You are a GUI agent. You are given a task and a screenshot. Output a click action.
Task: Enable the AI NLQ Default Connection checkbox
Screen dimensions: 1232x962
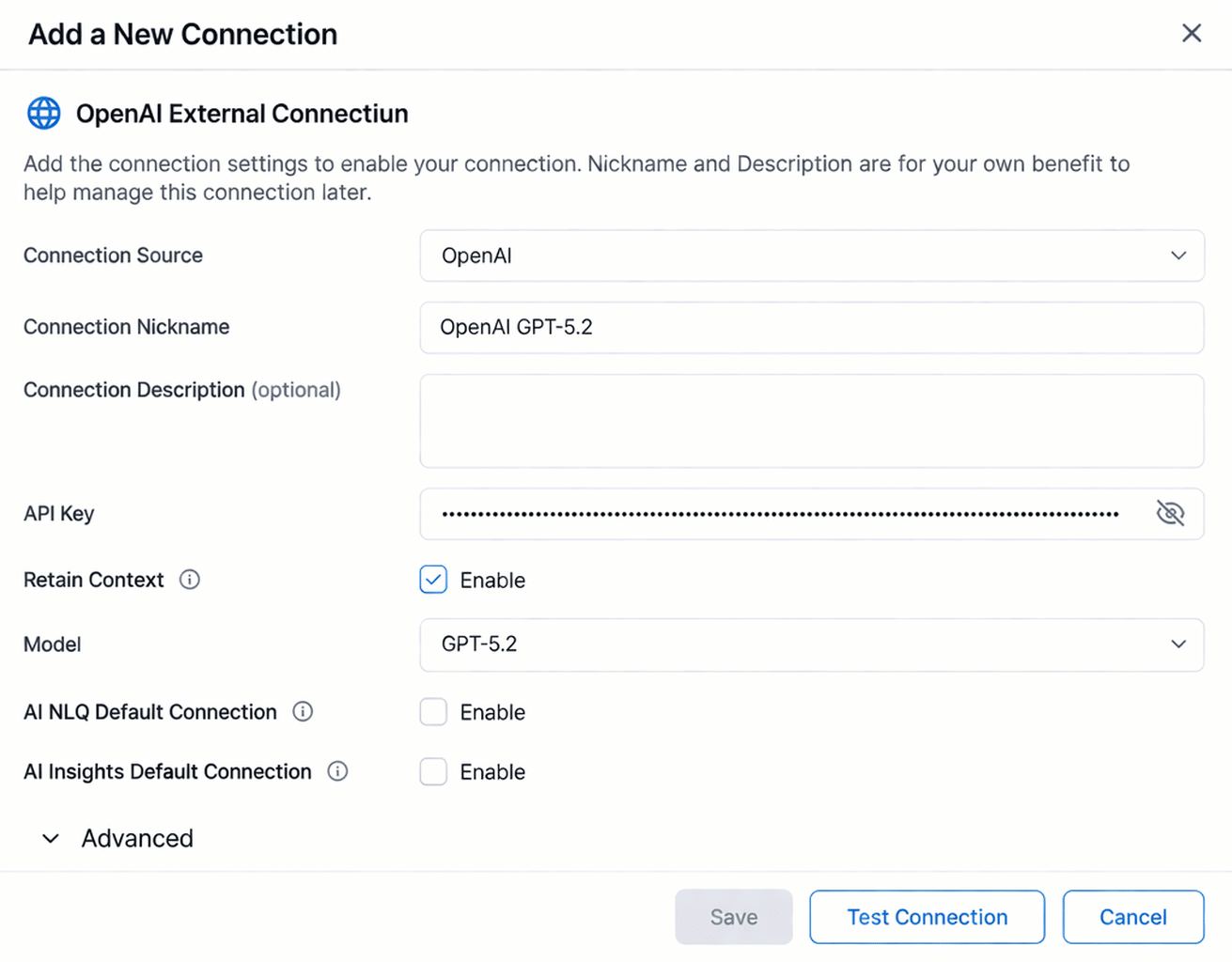click(433, 712)
